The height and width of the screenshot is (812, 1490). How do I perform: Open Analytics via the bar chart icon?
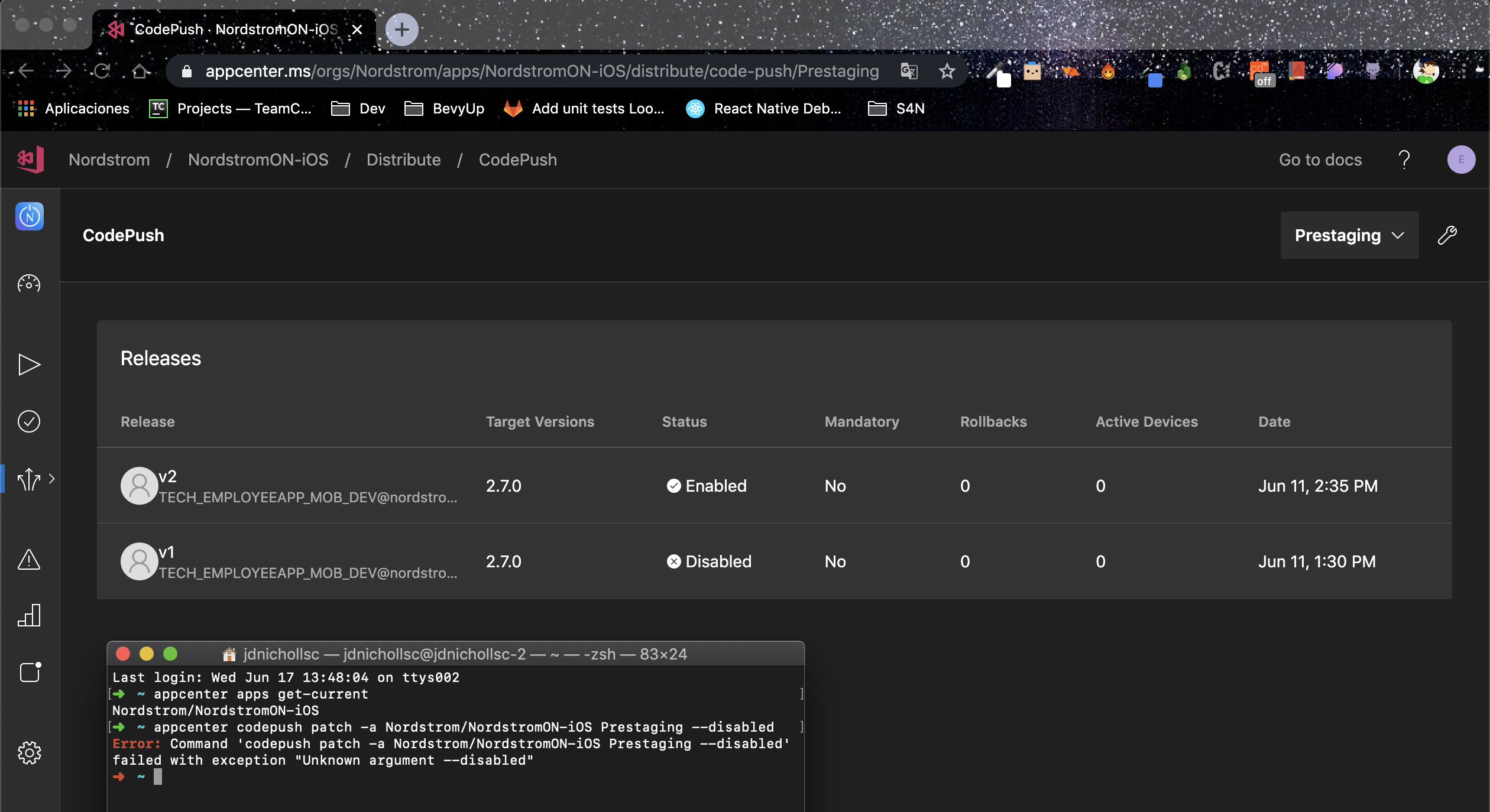[x=29, y=615]
